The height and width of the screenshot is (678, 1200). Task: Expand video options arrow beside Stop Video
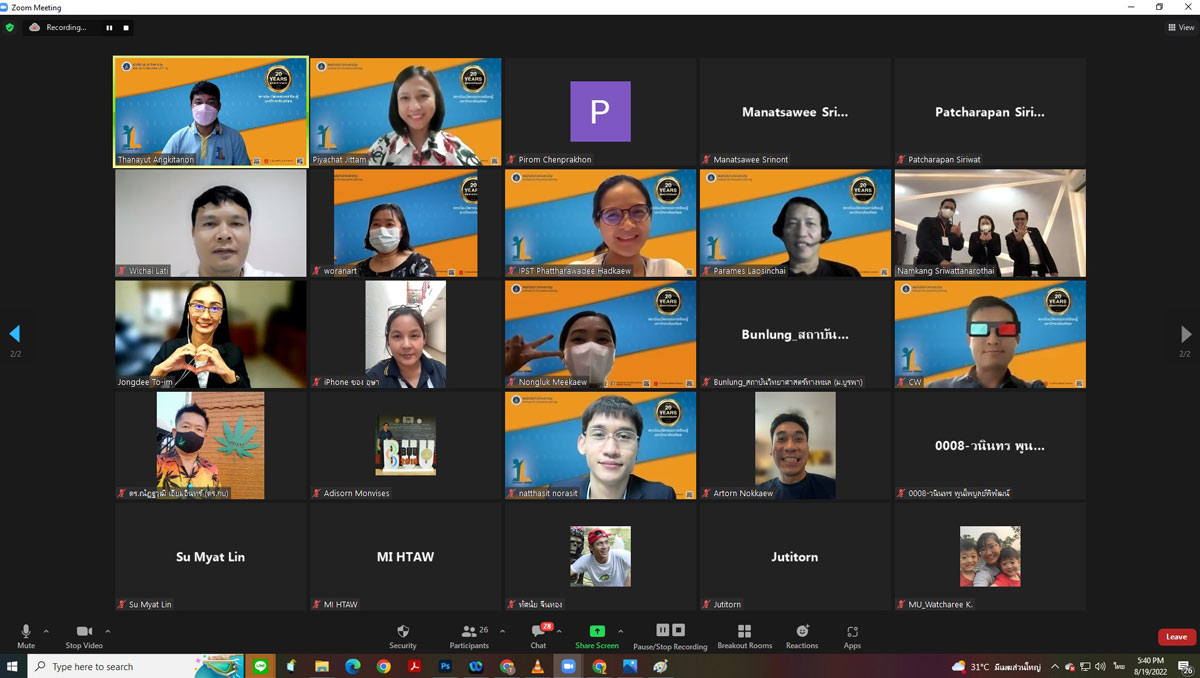tap(108, 631)
